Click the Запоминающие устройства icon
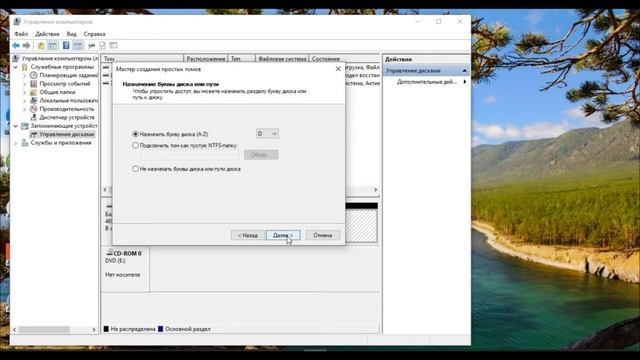The width and height of the screenshot is (640, 360). point(25,126)
